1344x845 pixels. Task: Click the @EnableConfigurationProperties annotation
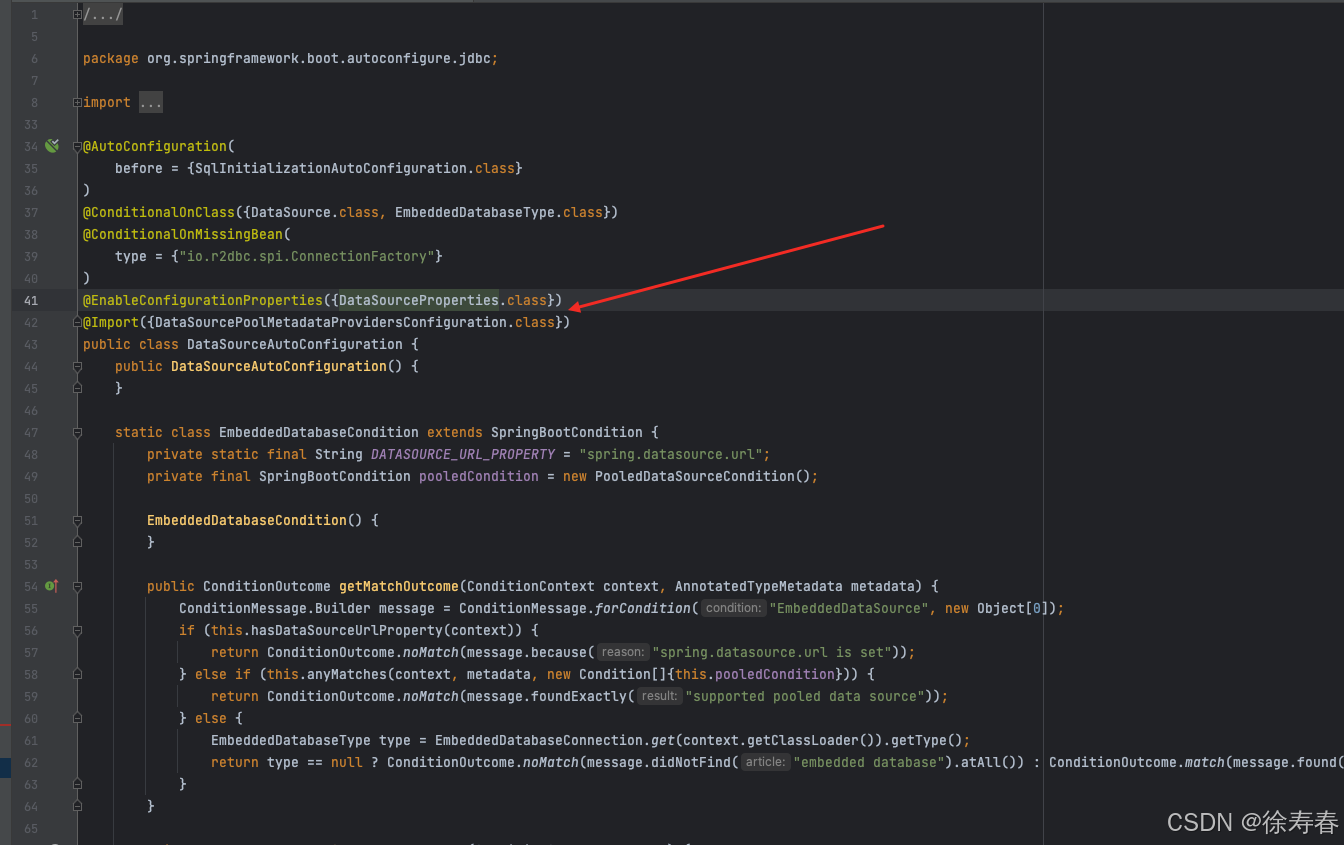tap(203, 300)
